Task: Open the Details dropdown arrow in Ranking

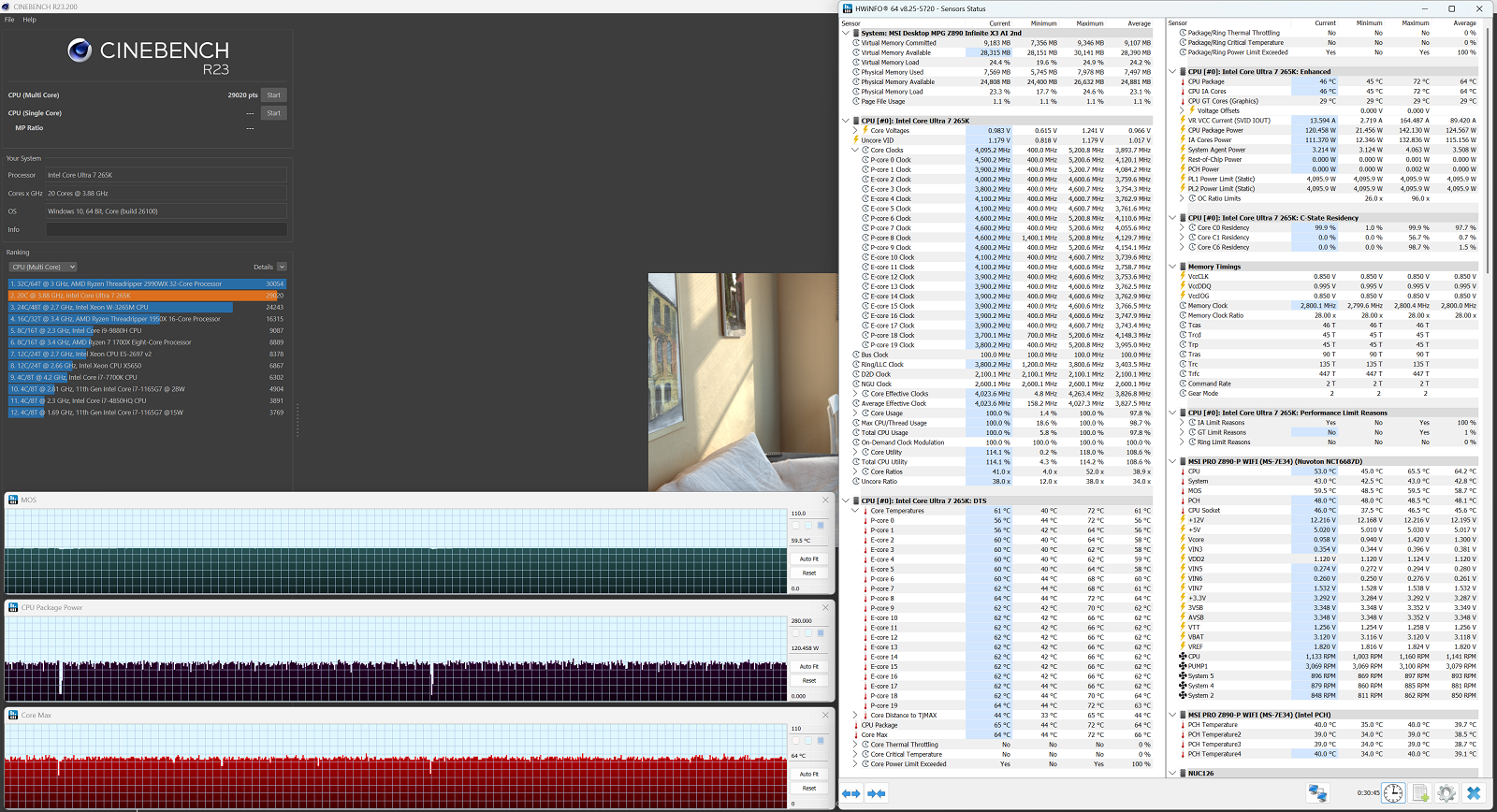Action: (282, 267)
